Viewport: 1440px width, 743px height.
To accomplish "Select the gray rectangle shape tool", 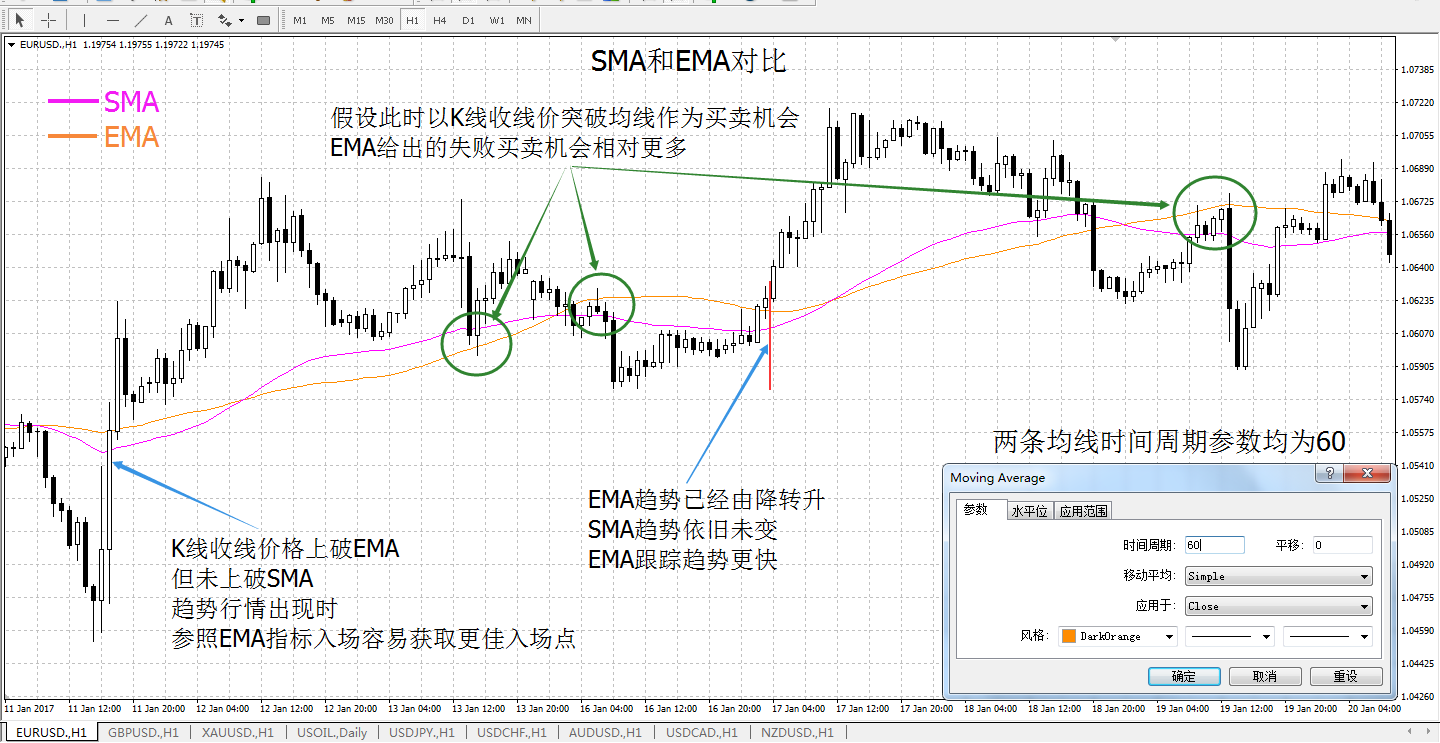I will click(263, 20).
